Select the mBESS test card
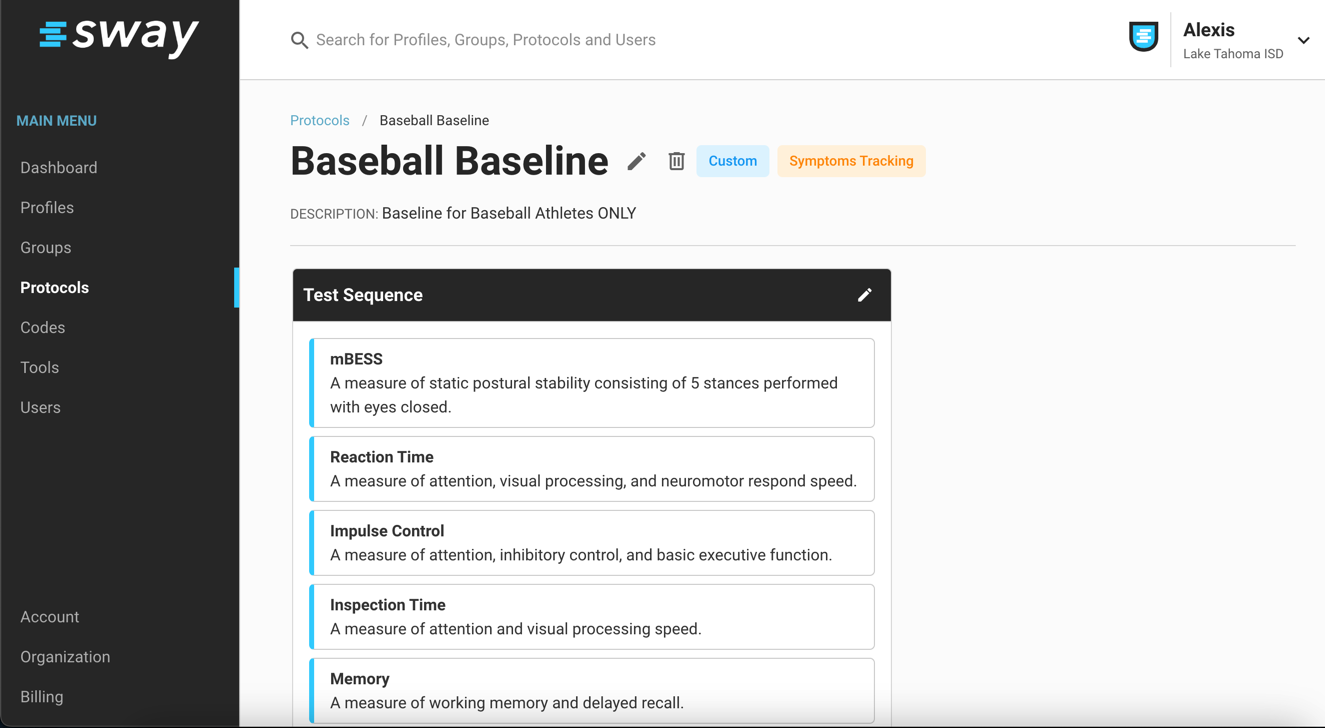This screenshot has height=728, width=1325. tap(592, 383)
